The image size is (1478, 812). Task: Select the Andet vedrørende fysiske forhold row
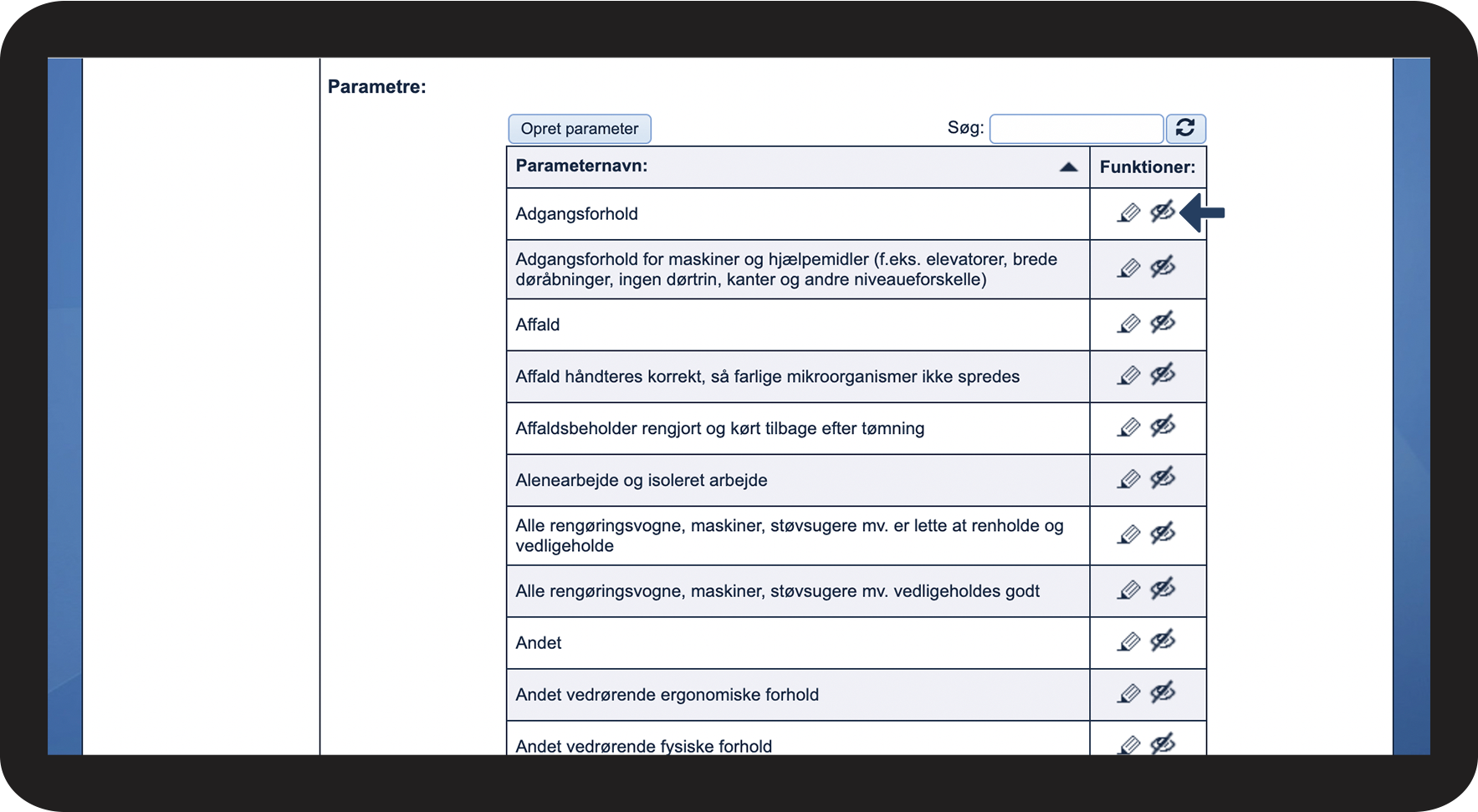pyautogui.click(x=798, y=740)
